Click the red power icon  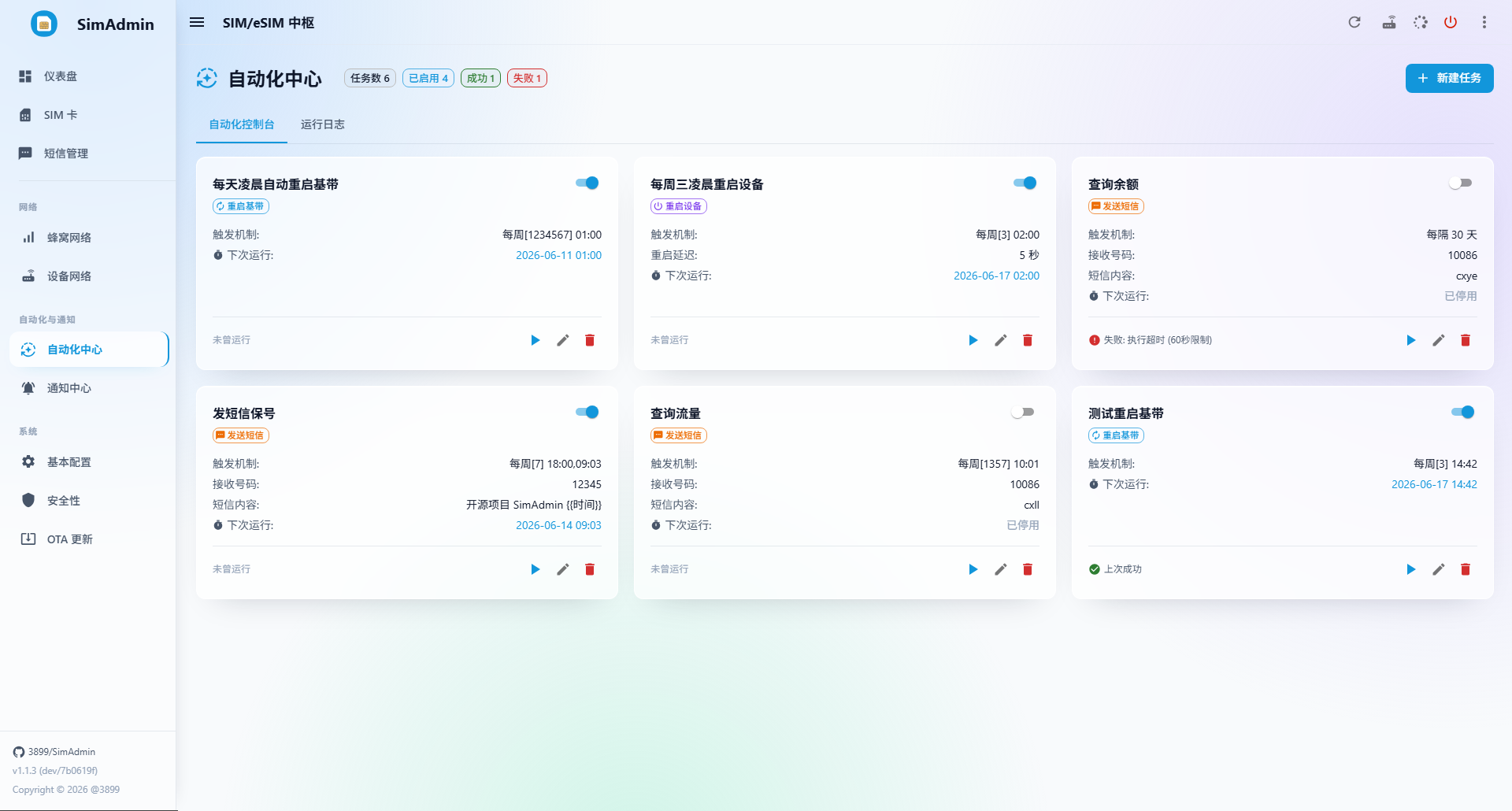pos(1451,22)
